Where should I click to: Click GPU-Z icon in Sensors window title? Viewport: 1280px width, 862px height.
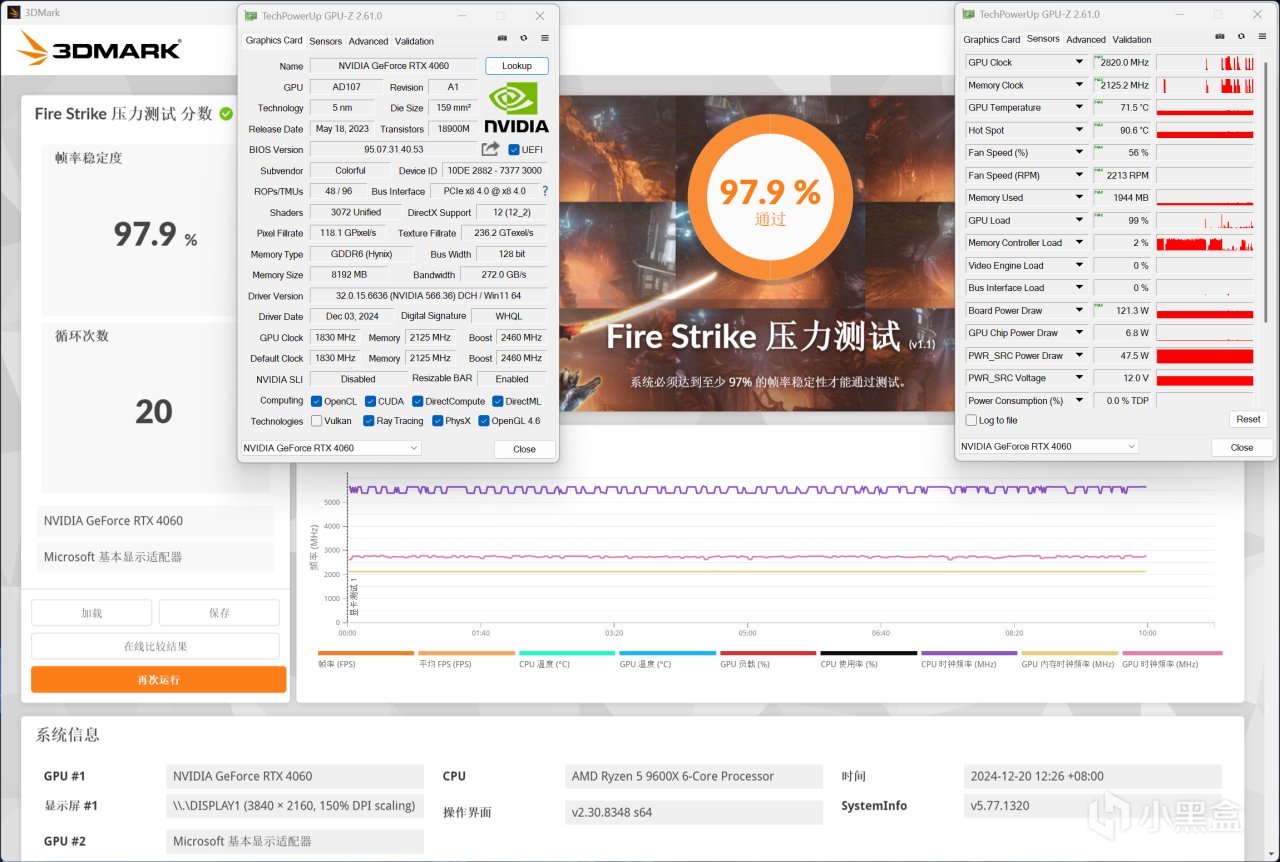pyautogui.click(x=968, y=14)
